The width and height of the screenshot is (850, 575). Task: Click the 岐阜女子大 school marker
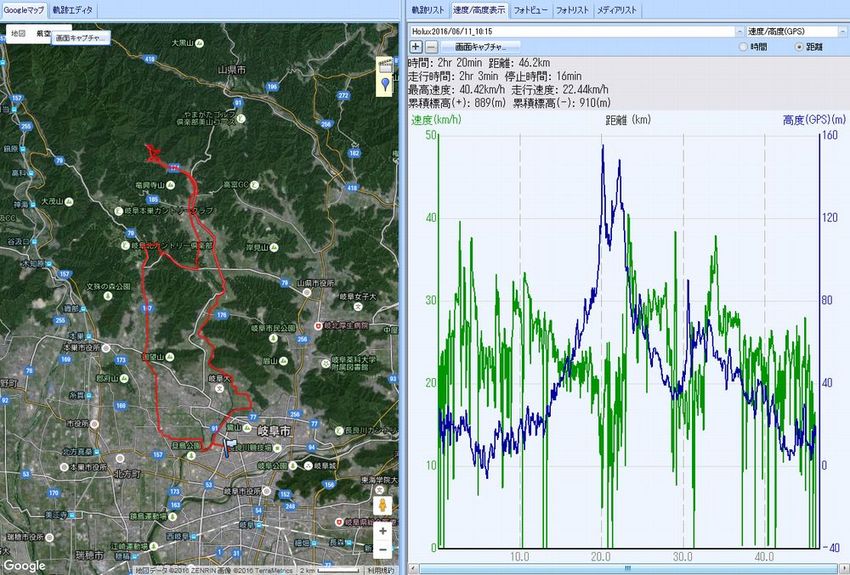(357, 307)
